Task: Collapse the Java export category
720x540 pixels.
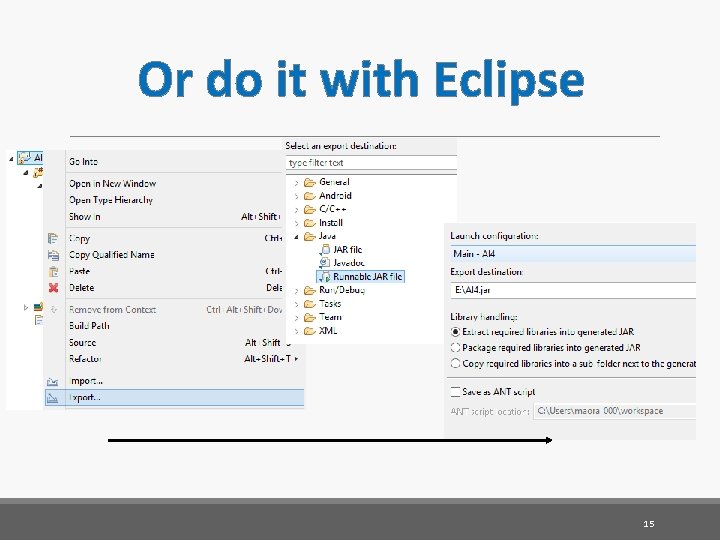Action: click(x=297, y=237)
